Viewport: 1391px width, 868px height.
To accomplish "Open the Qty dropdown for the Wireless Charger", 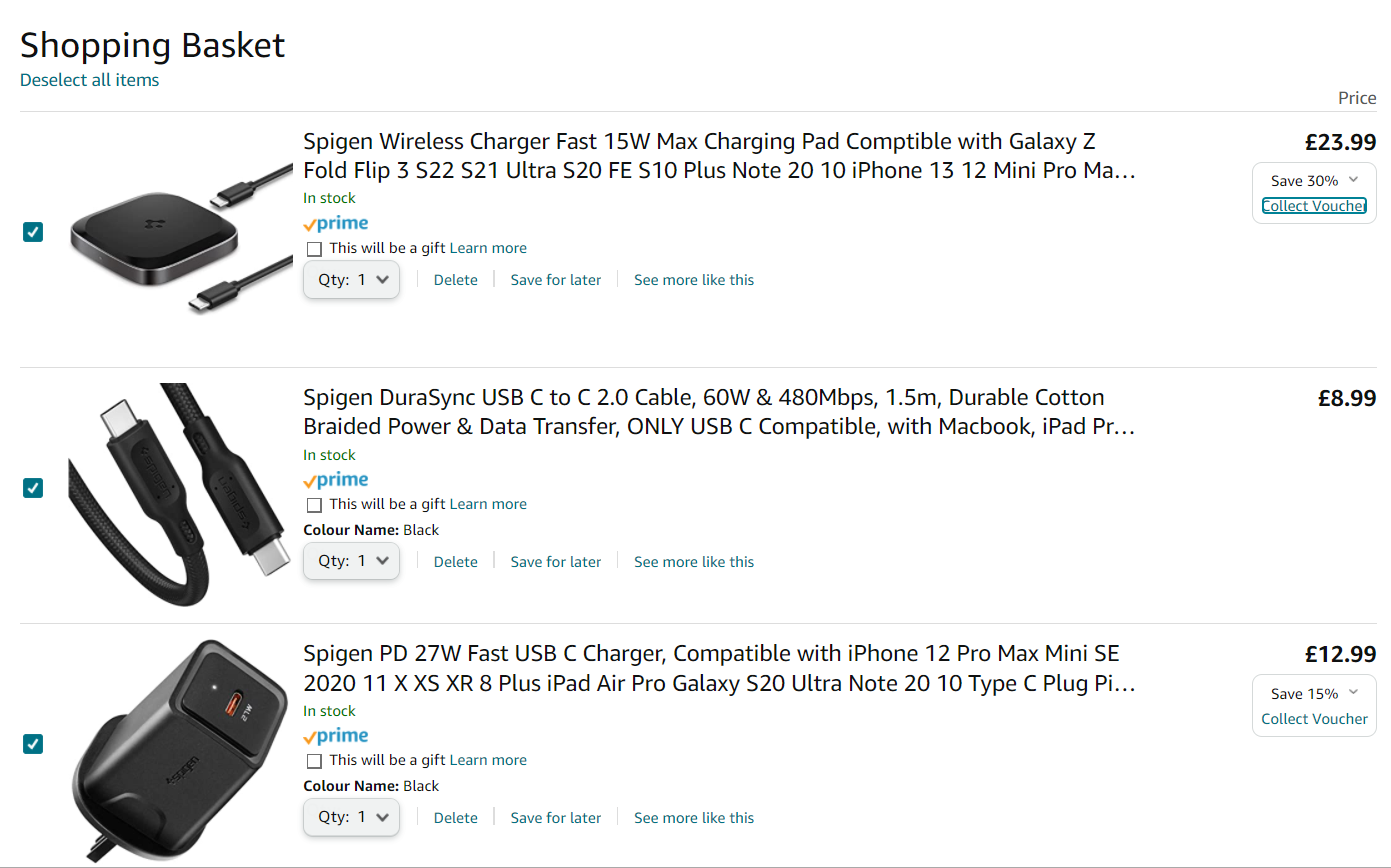I will 352,280.
